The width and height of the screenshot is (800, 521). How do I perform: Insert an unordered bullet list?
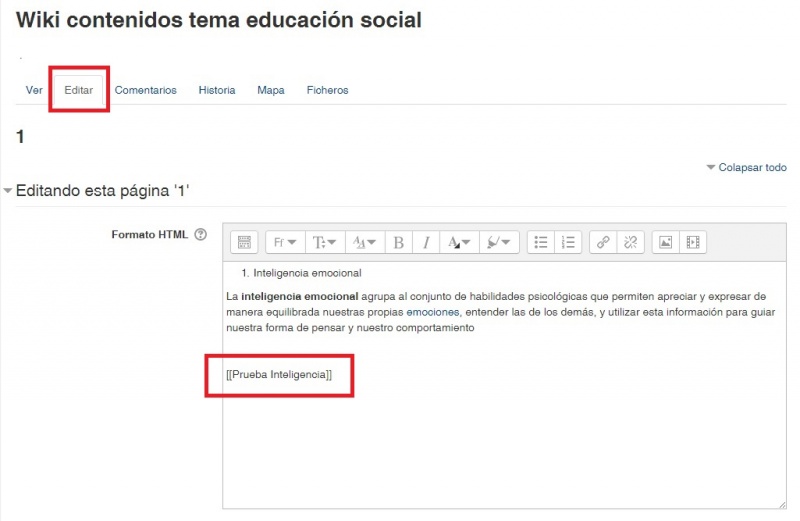click(x=541, y=242)
